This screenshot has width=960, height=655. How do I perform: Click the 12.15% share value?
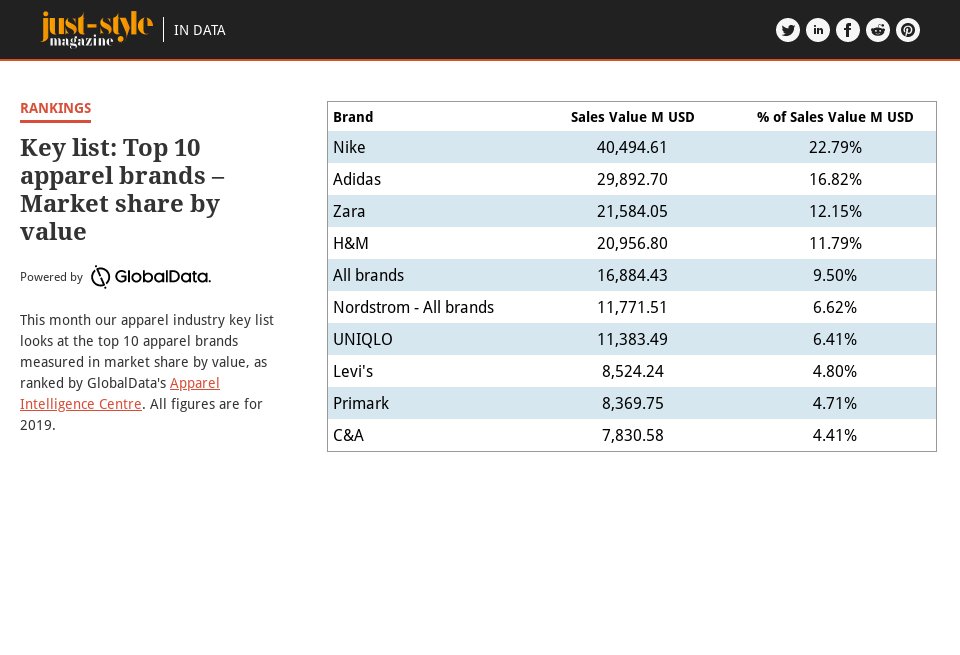[835, 211]
